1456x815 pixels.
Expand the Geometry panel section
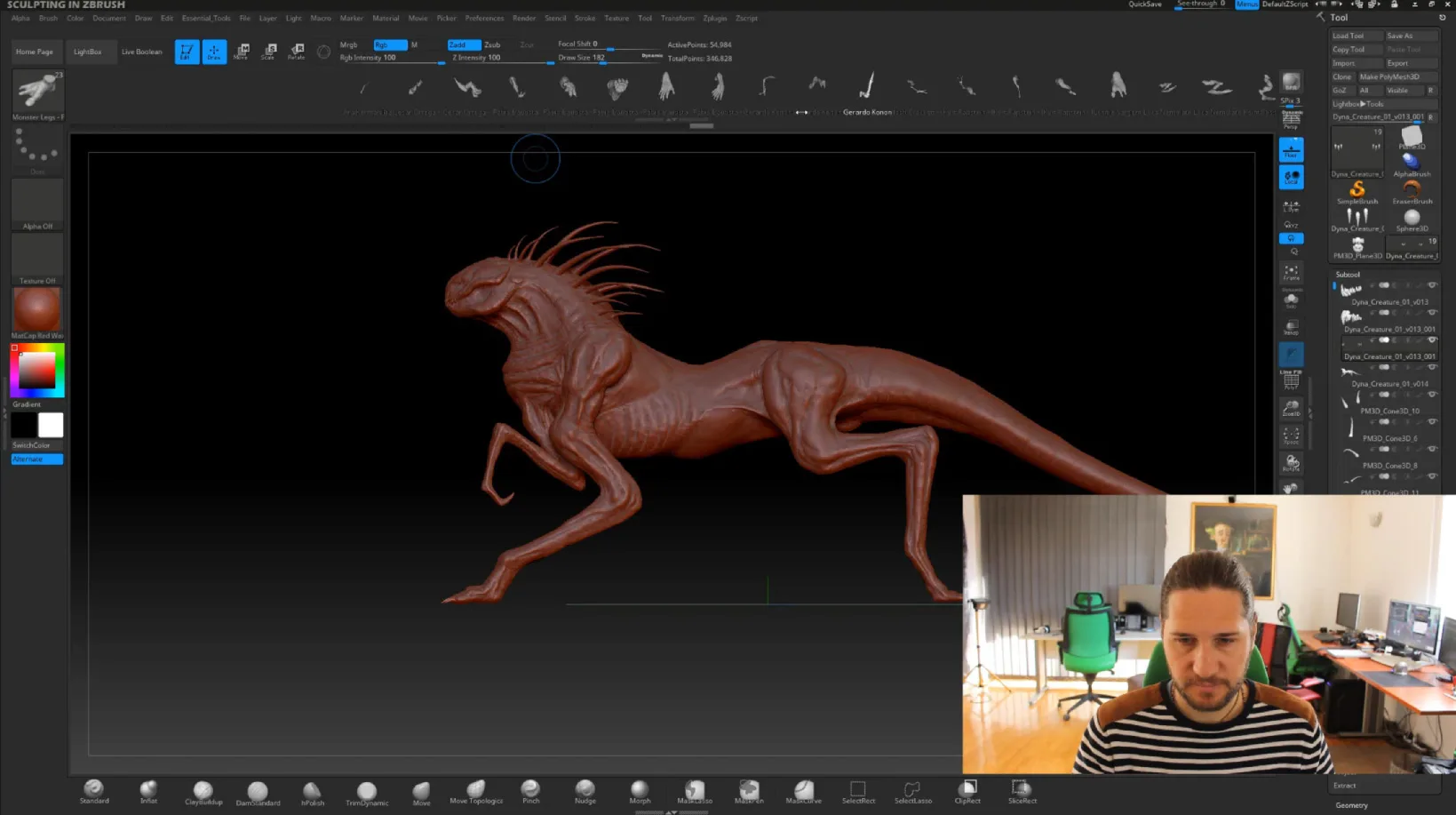[x=1351, y=805]
